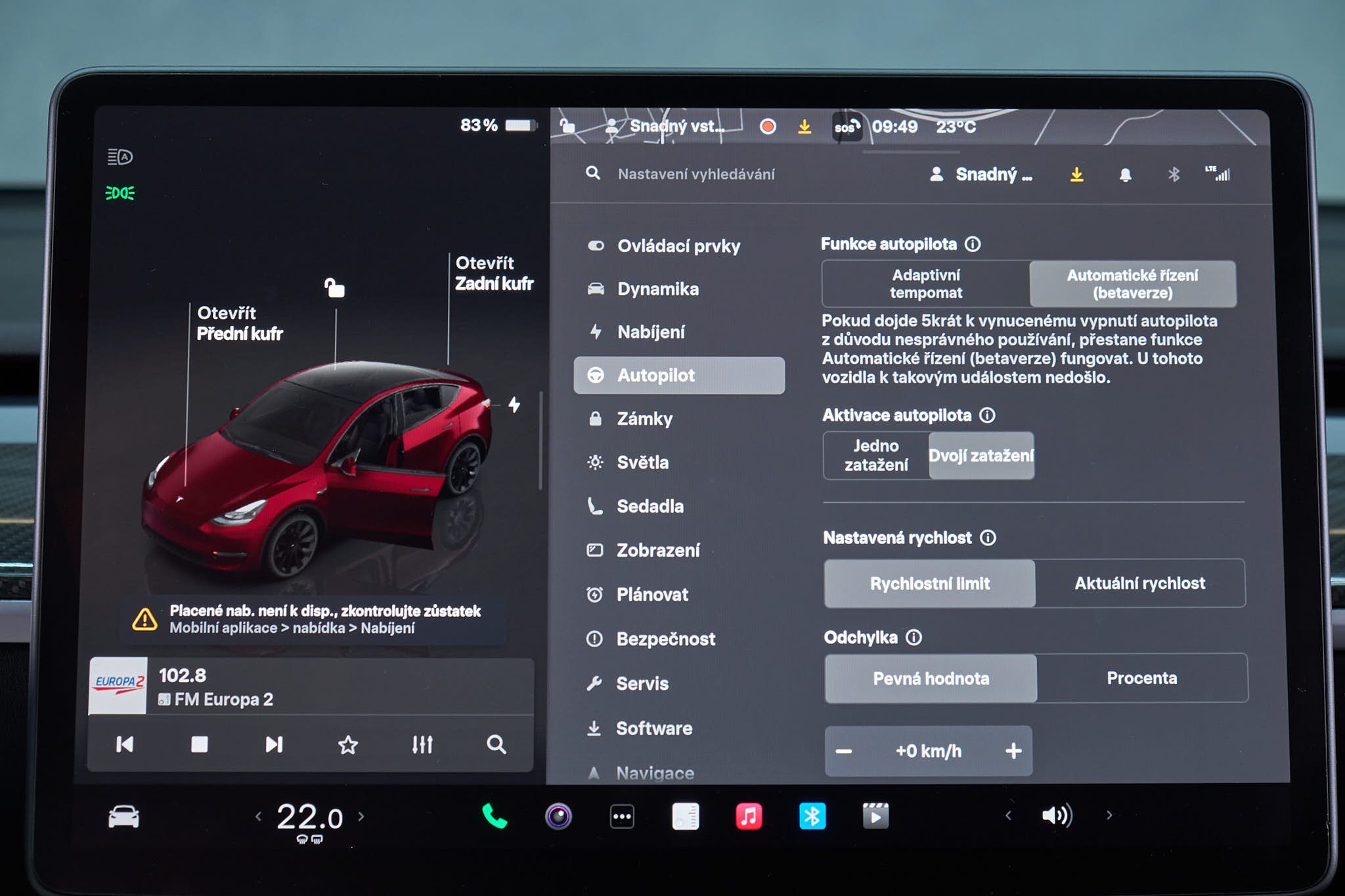Focus the Nastavení vyhledávání search field
Image resolution: width=1345 pixels, height=896 pixels.
click(696, 174)
